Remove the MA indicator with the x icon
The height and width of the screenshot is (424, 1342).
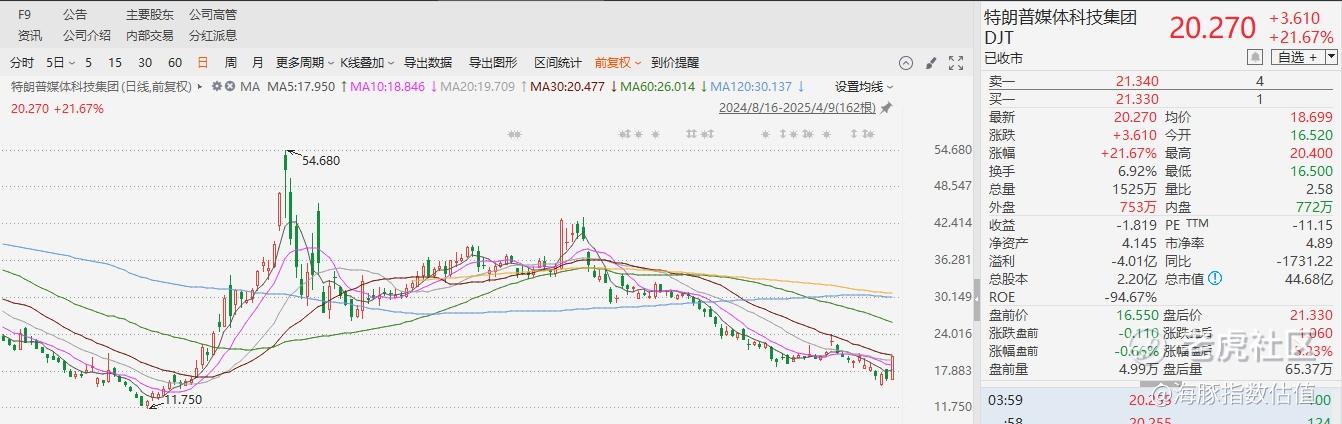[x=231, y=87]
